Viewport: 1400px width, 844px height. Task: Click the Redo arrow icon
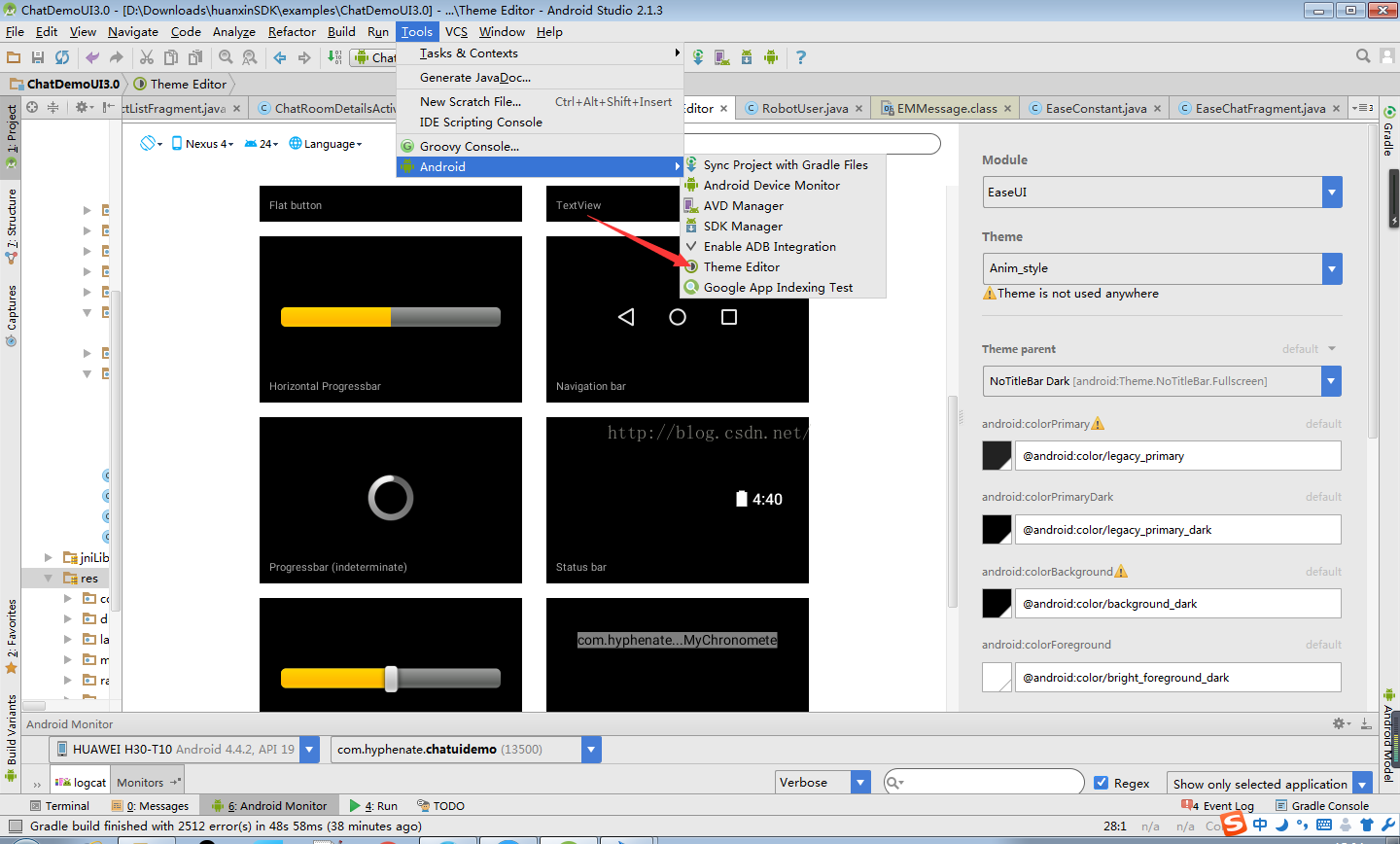pyautogui.click(x=117, y=57)
